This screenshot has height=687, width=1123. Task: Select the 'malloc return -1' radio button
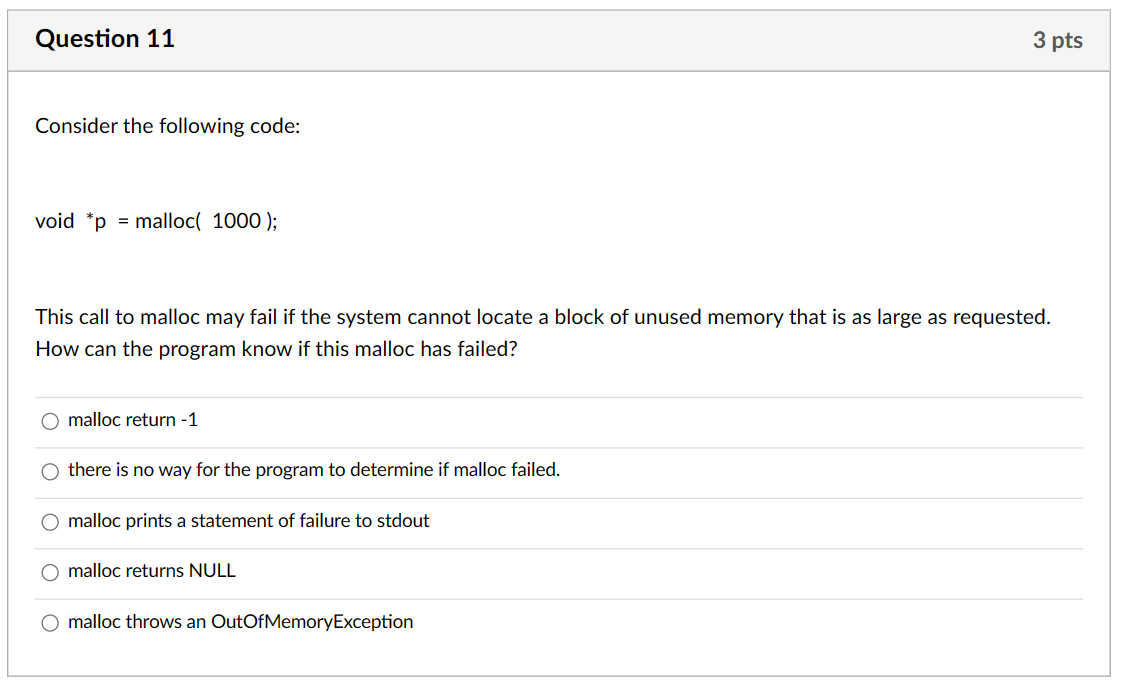(x=50, y=421)
